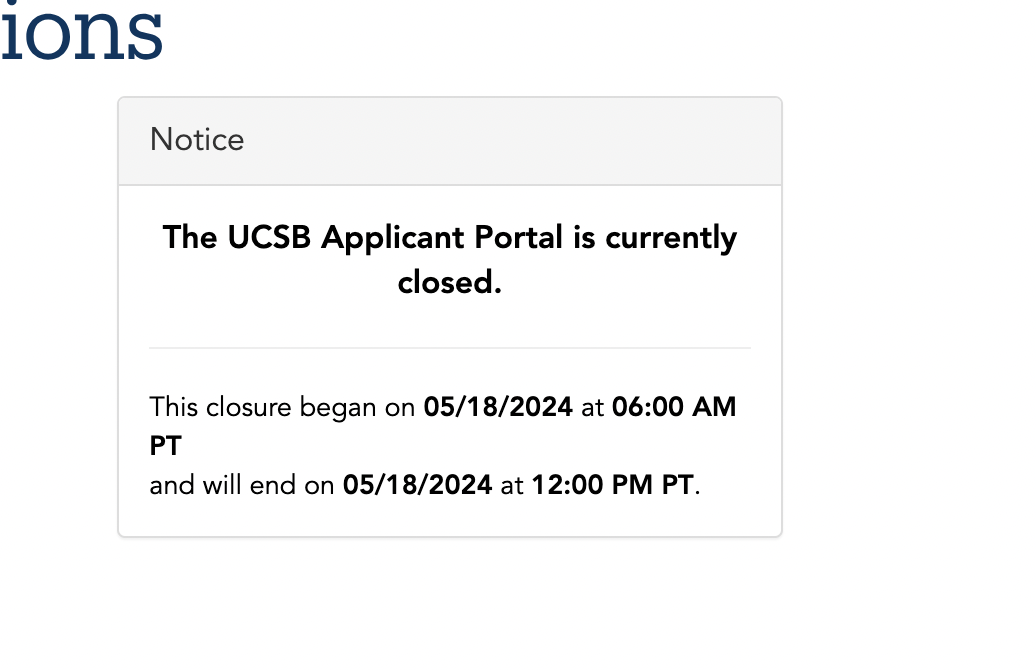The image size is (1036, 670).
Task: Click the word "This" in the closure details
Action: 174,408
